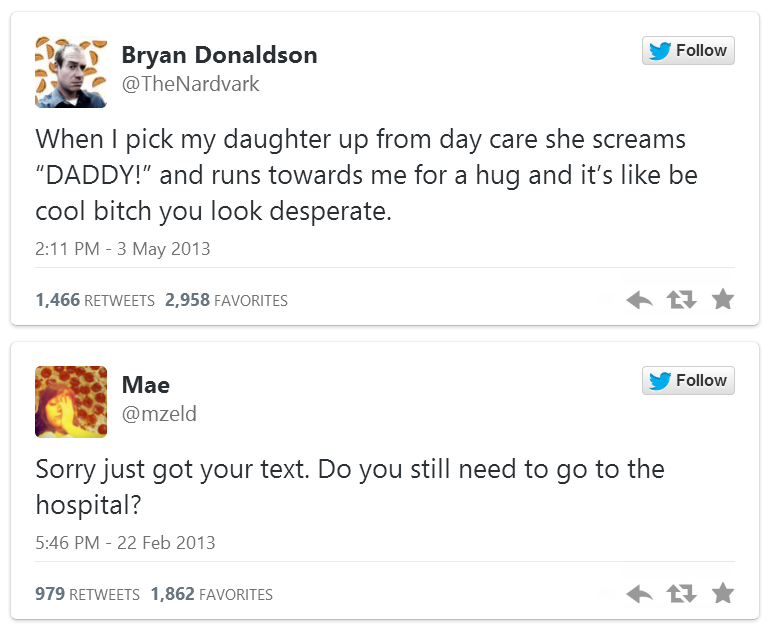
Task: Open the 3 May 2013 timestamp
Action: tap(123, 249)
